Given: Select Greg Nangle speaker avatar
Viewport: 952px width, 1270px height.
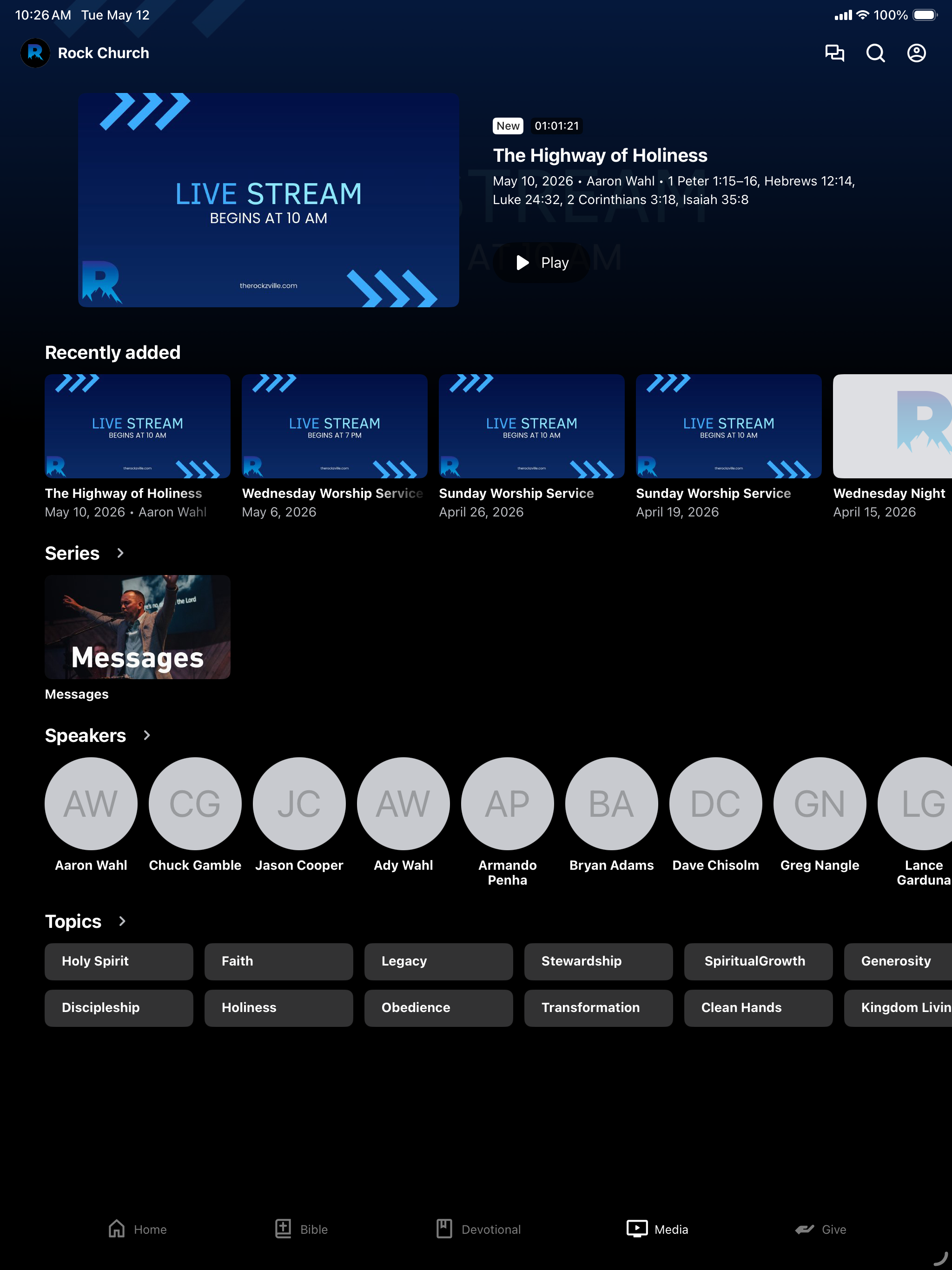Looking at the screenshot, I should tap(820, 803).
